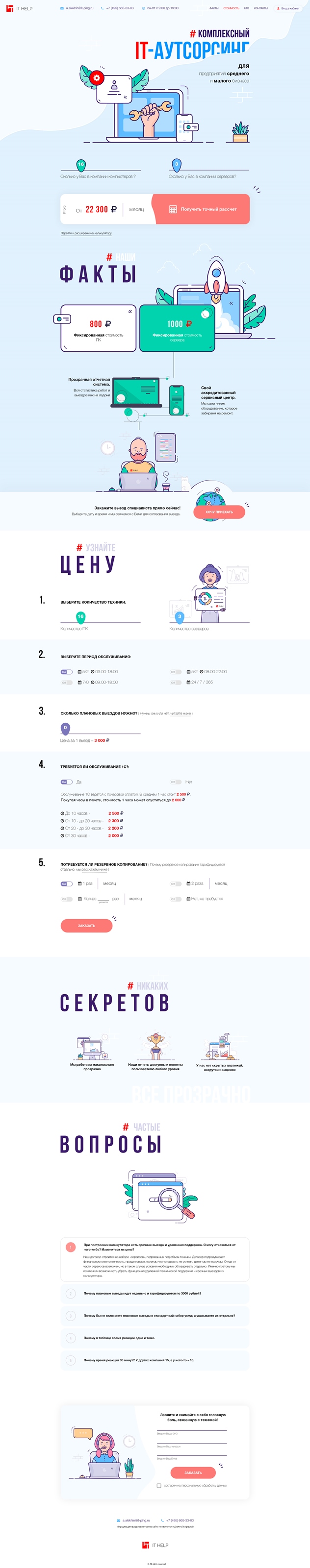
Task: Click the 'Хочу приехать' button
Action: point(219,512)
